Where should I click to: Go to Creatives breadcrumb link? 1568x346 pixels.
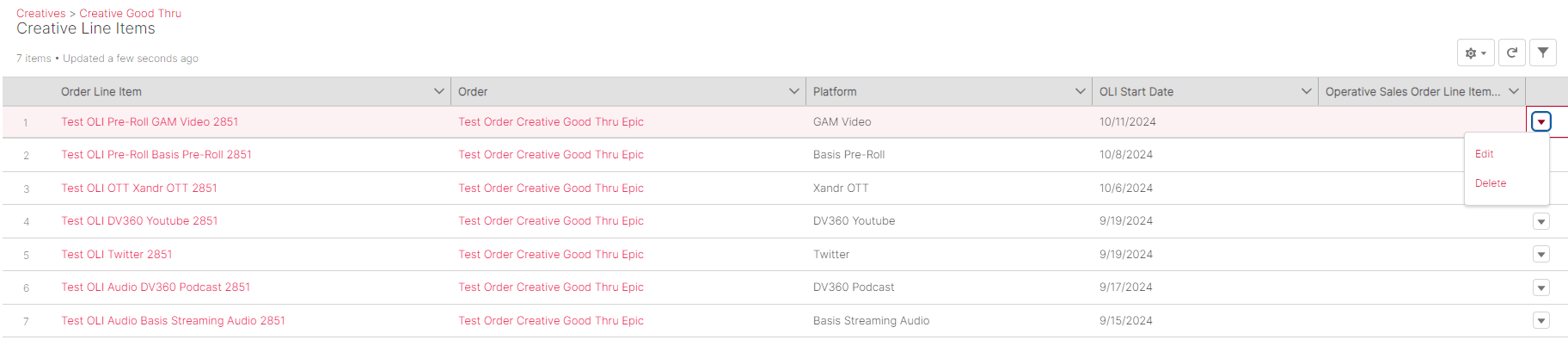pyautogui.click(x=40, y=14)
